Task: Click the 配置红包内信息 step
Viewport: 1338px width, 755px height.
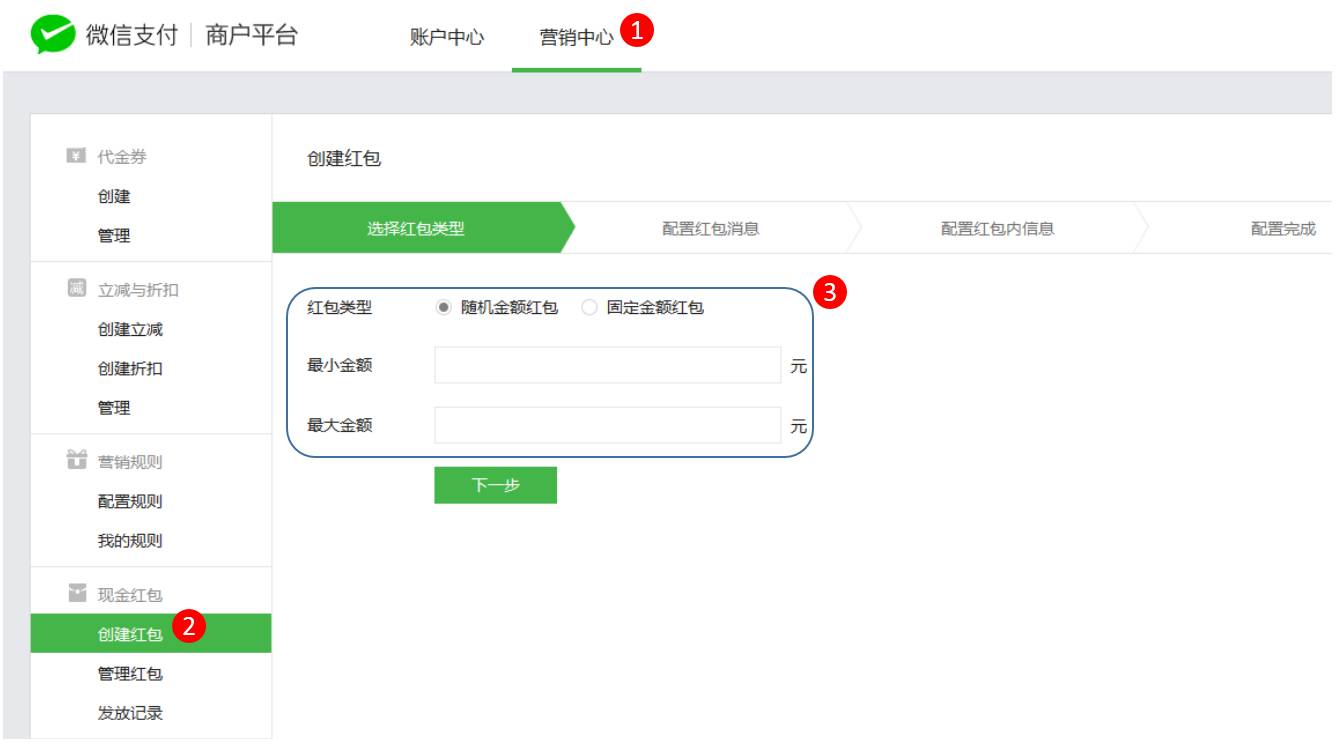Action: click(x=997, y=228)
